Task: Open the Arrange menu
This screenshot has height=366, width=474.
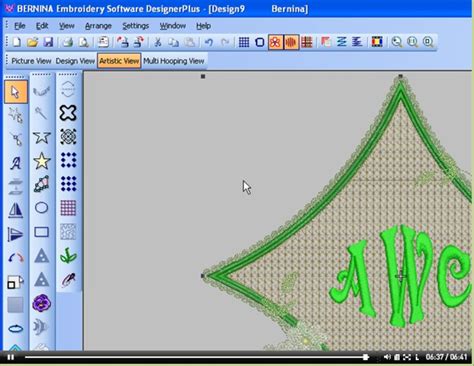Action: (x=98, y=26)
